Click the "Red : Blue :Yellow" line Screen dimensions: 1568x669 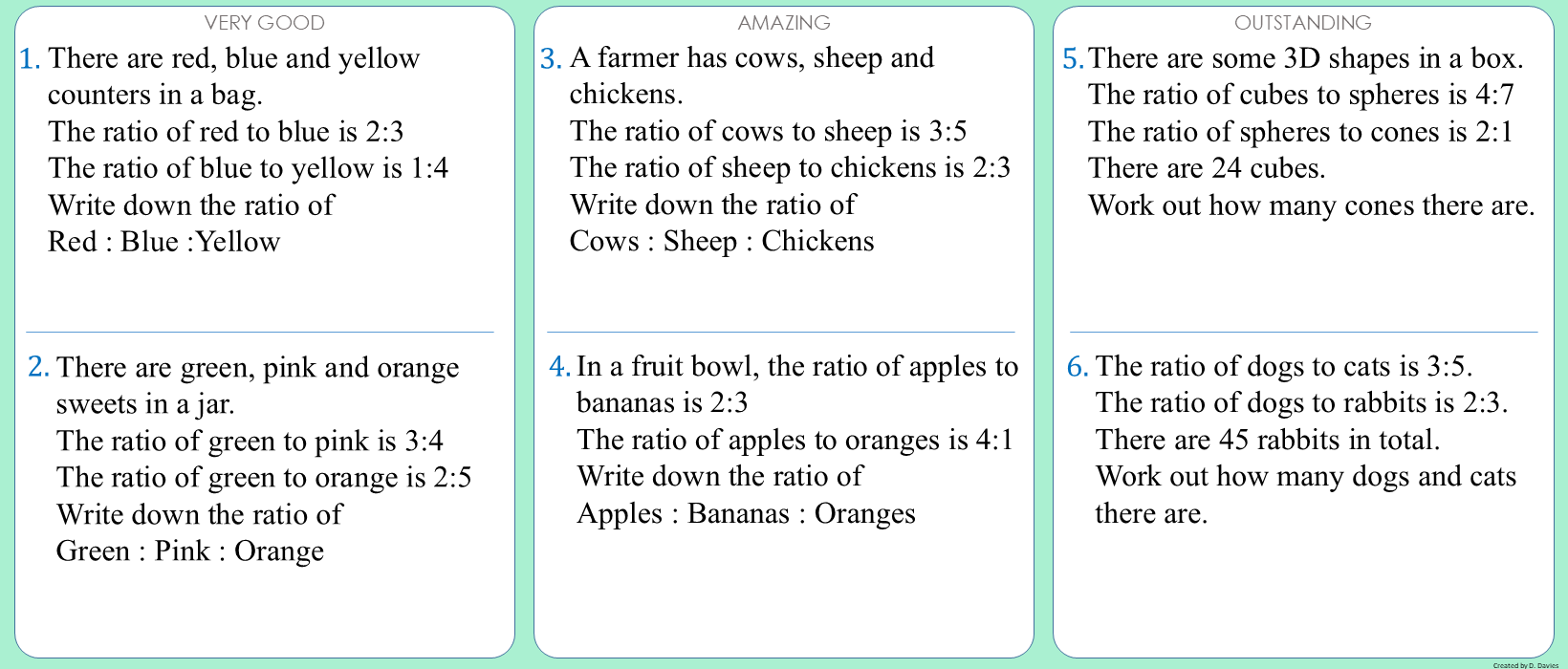163,242
